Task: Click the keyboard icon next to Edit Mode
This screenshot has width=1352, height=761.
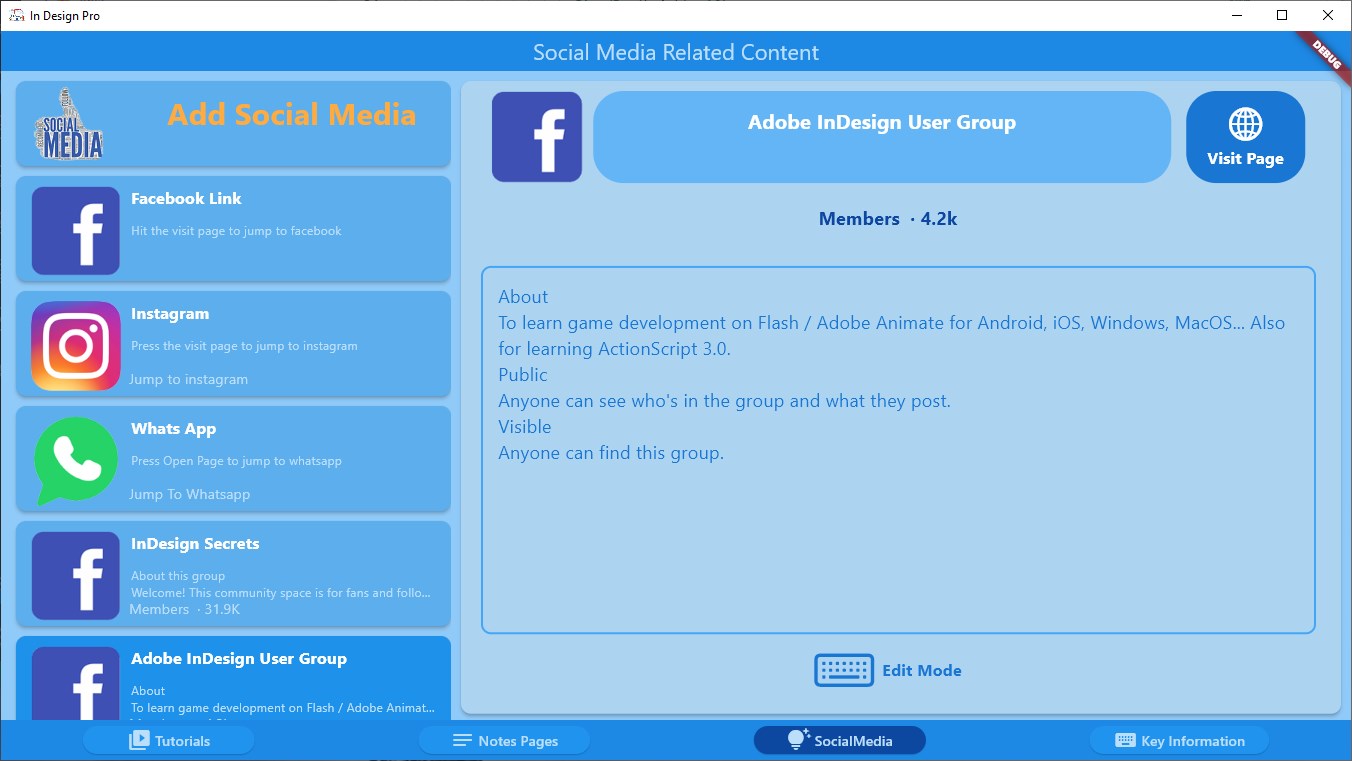Action: click(x=843, y=670)
